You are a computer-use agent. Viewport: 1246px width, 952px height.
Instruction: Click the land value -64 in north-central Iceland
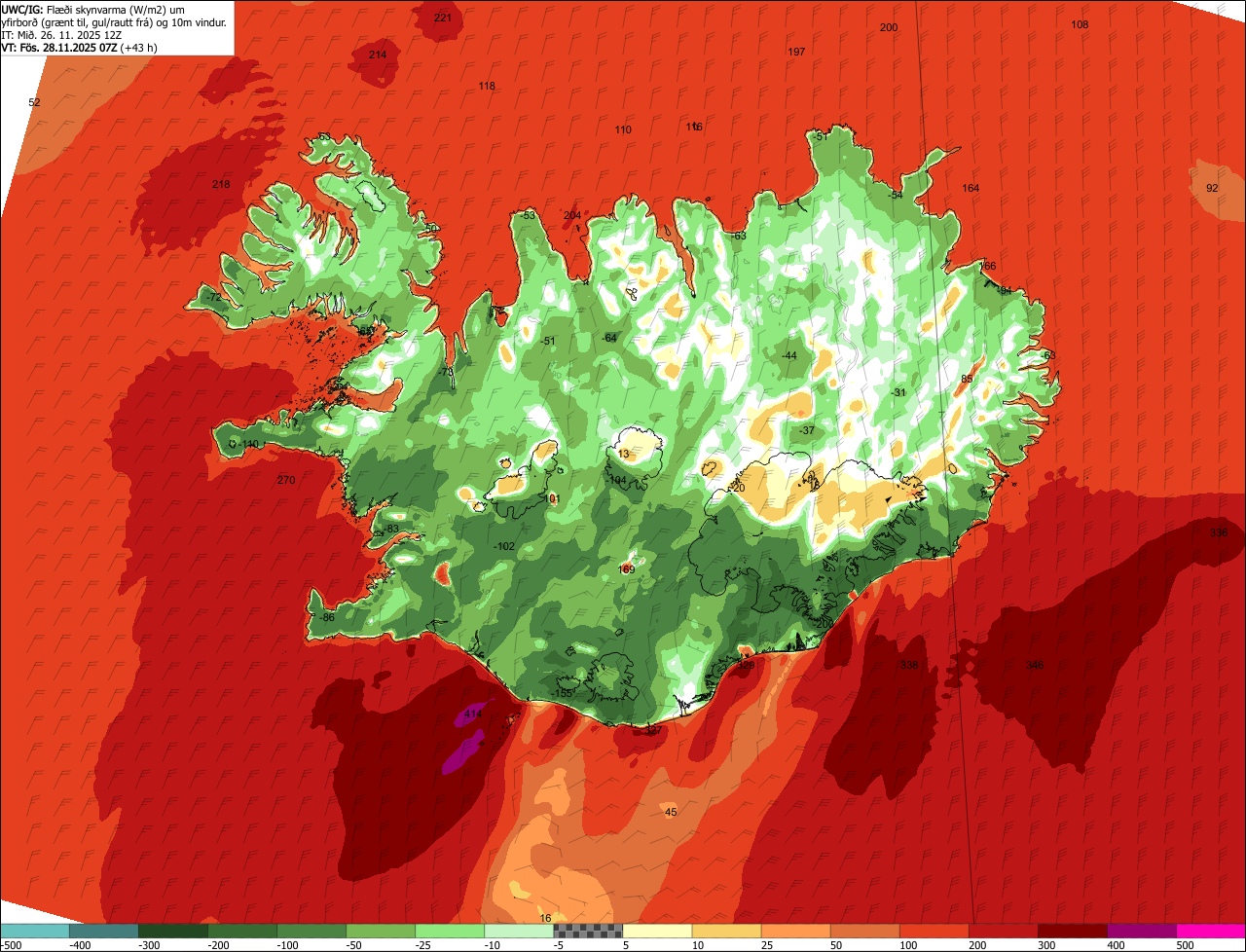click(609, 337)
